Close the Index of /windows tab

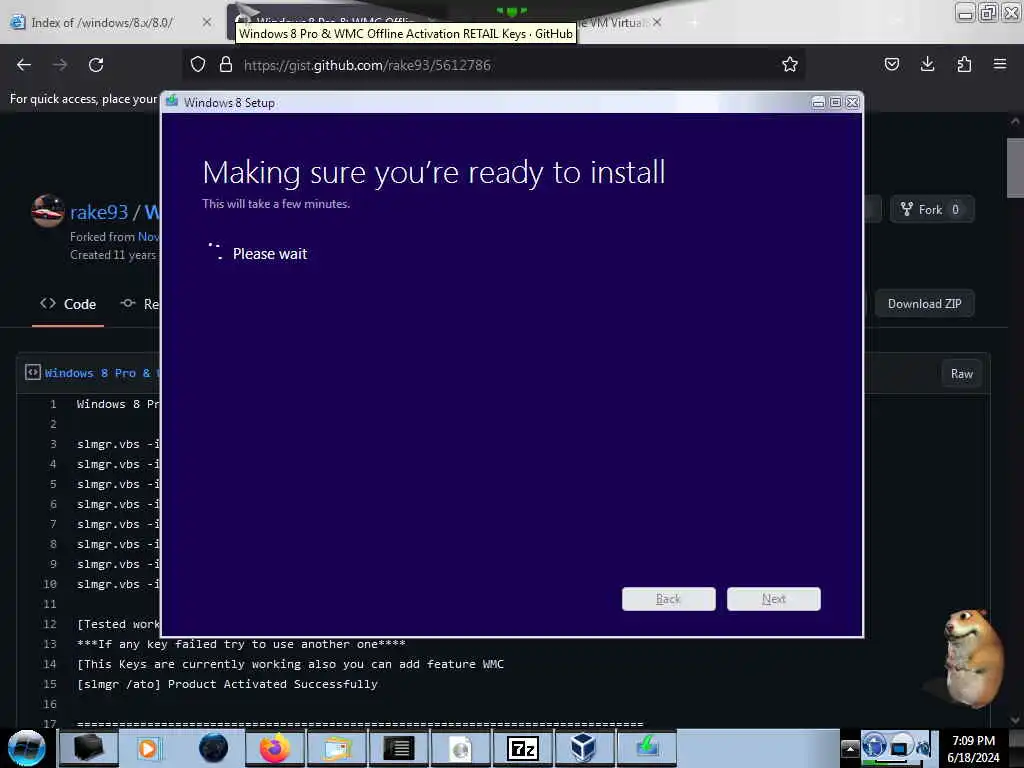pyautogui.click(x=207, y=22)
